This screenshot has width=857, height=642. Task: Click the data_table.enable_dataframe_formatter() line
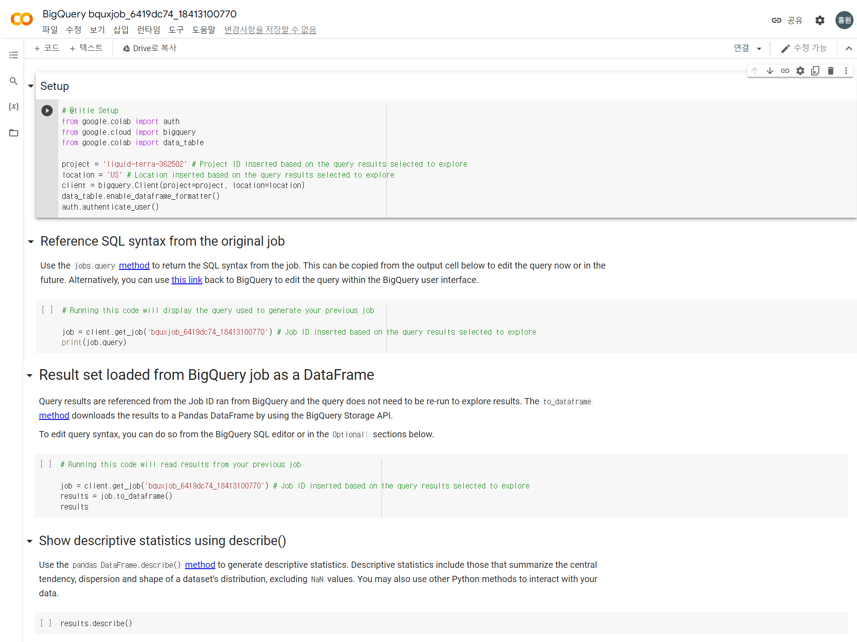coord(140,196)
